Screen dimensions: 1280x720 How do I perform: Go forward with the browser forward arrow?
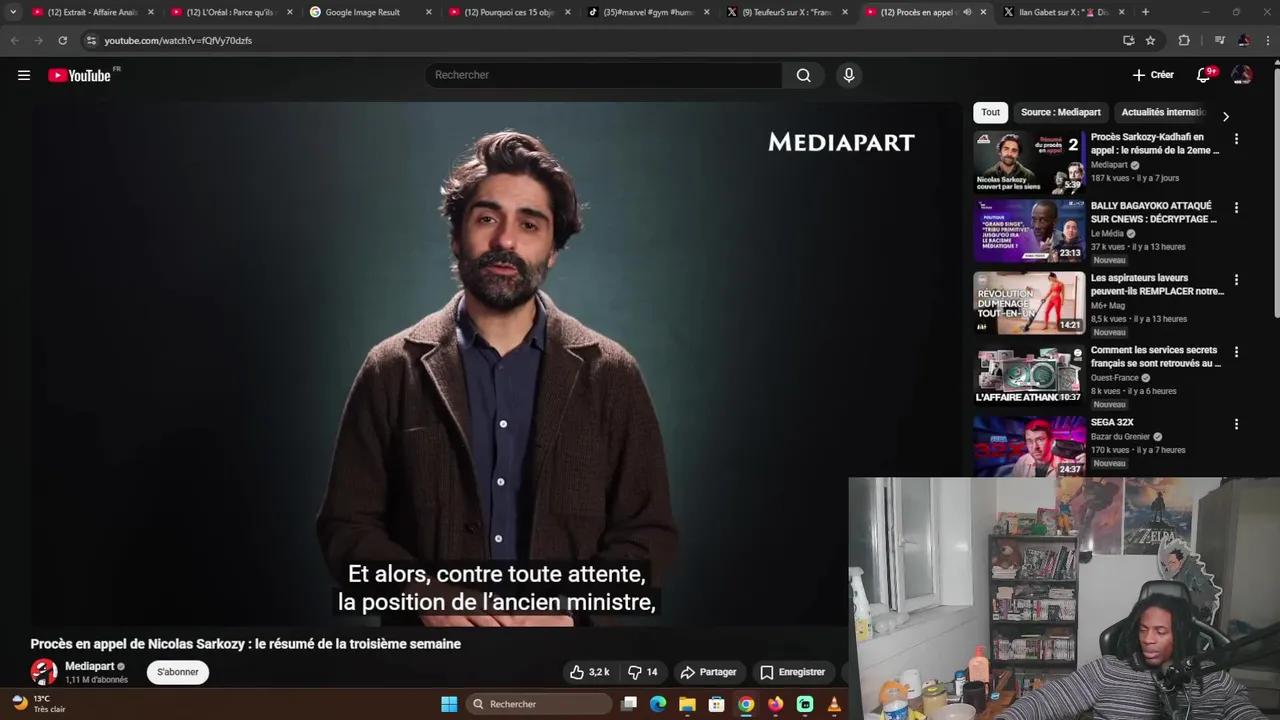point(38,40)
